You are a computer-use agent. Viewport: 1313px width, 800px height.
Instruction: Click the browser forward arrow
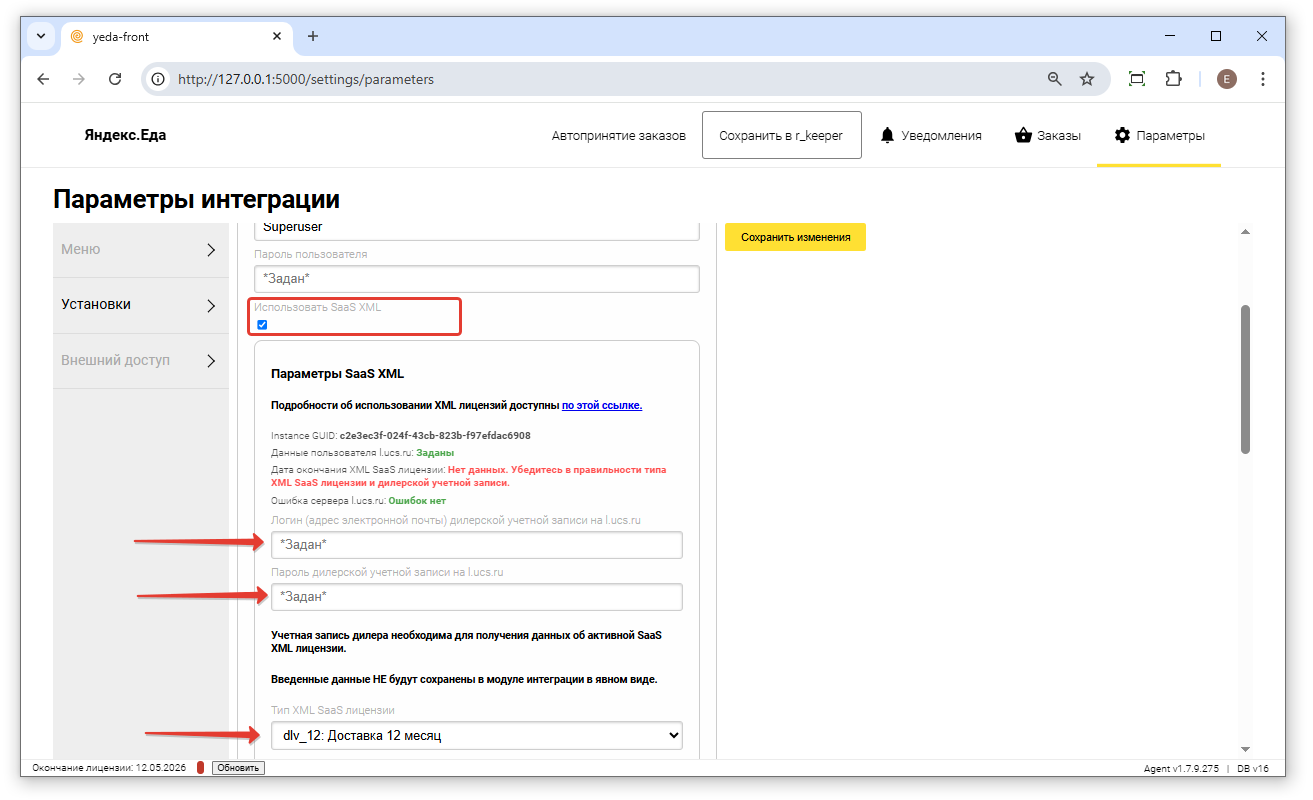coord(79,79)
